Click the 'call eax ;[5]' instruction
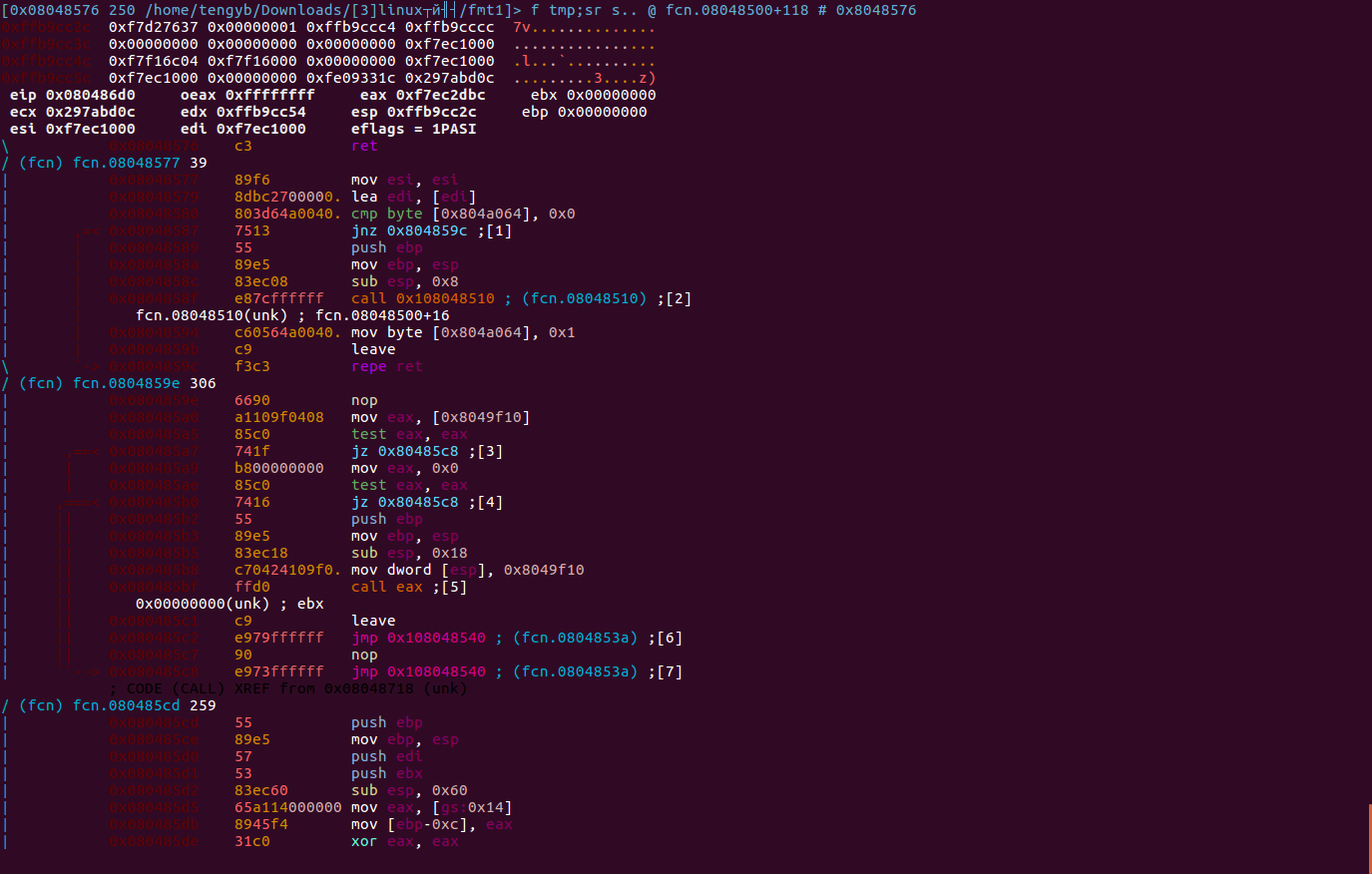Screen dimensions: 1372x874 409,587
